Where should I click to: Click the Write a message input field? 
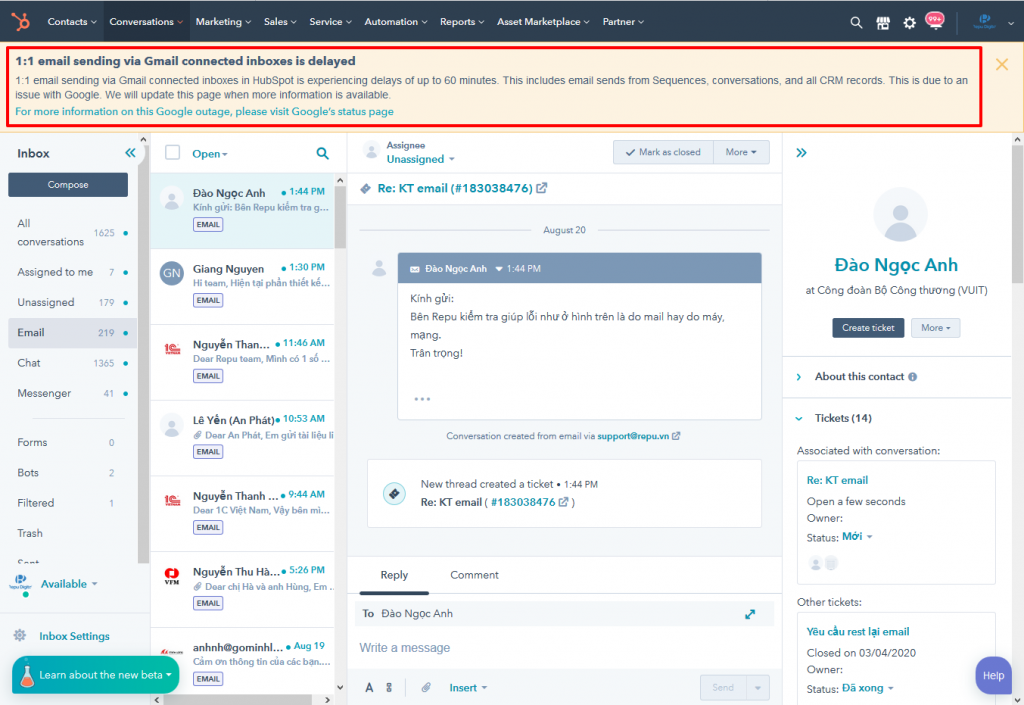(564, 648)
